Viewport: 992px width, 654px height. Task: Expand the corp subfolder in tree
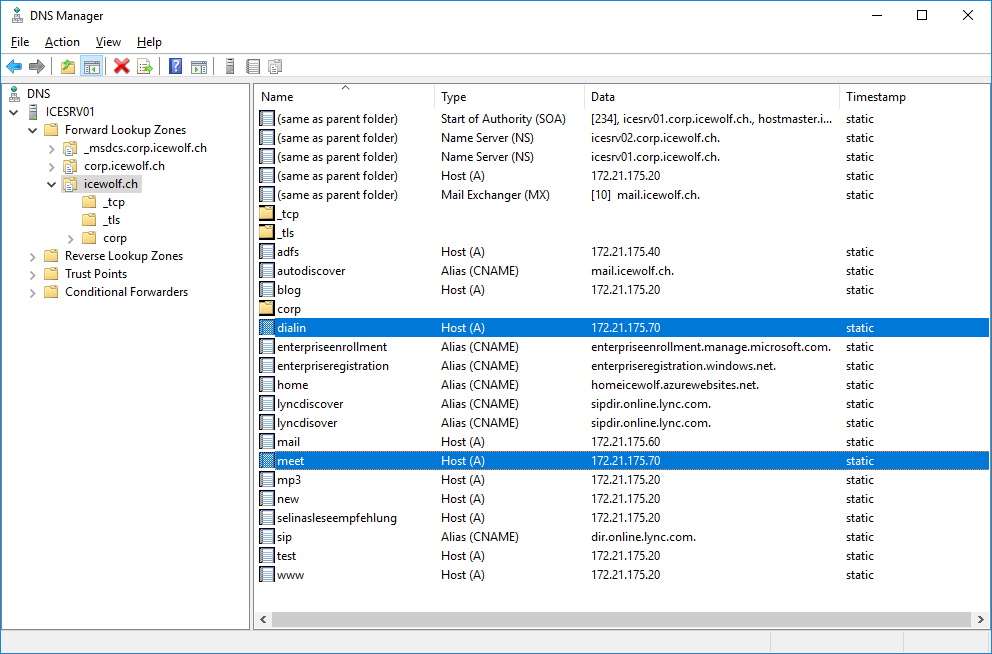coord(71,238)
